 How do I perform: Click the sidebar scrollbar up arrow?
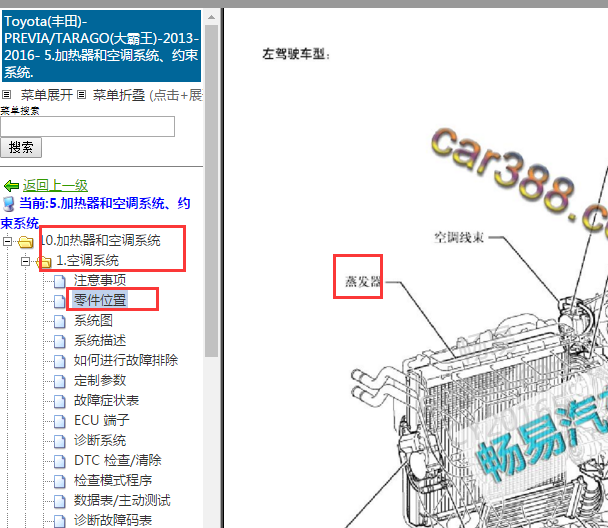click(x=211, y=17)
